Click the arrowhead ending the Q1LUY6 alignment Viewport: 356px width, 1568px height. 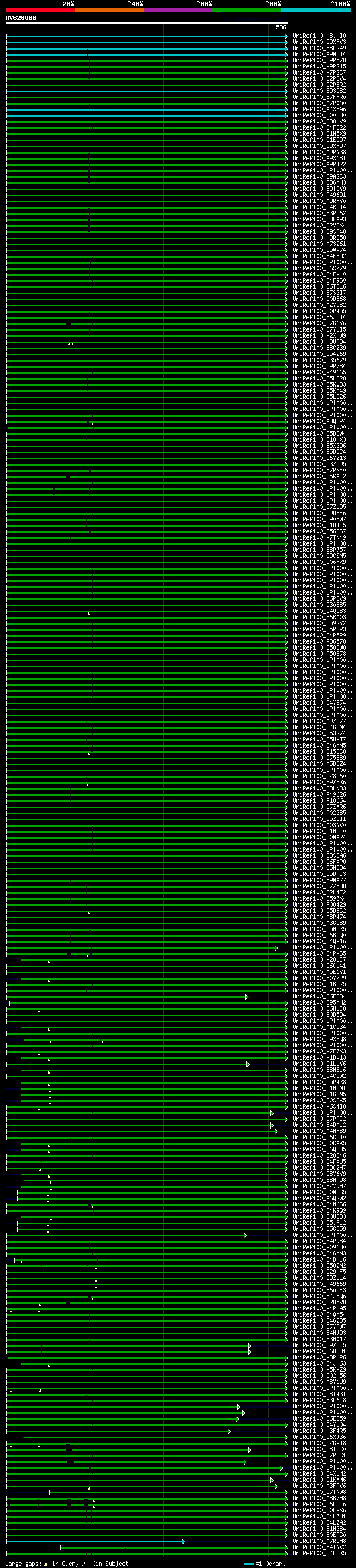click(248, 1064)
